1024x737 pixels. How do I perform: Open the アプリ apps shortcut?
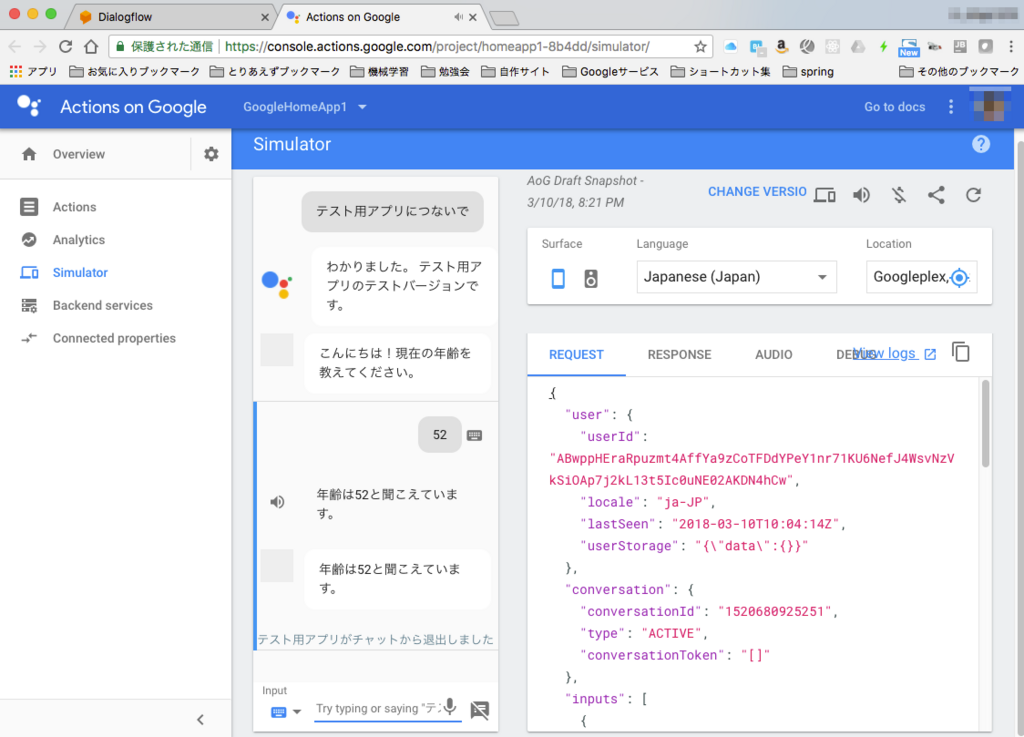click(x=33, y=71)
